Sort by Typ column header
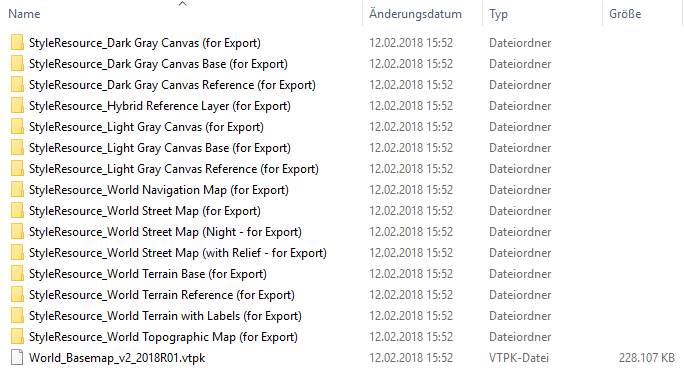The height and width of the screenshot is (376, 684). (499, 14)
